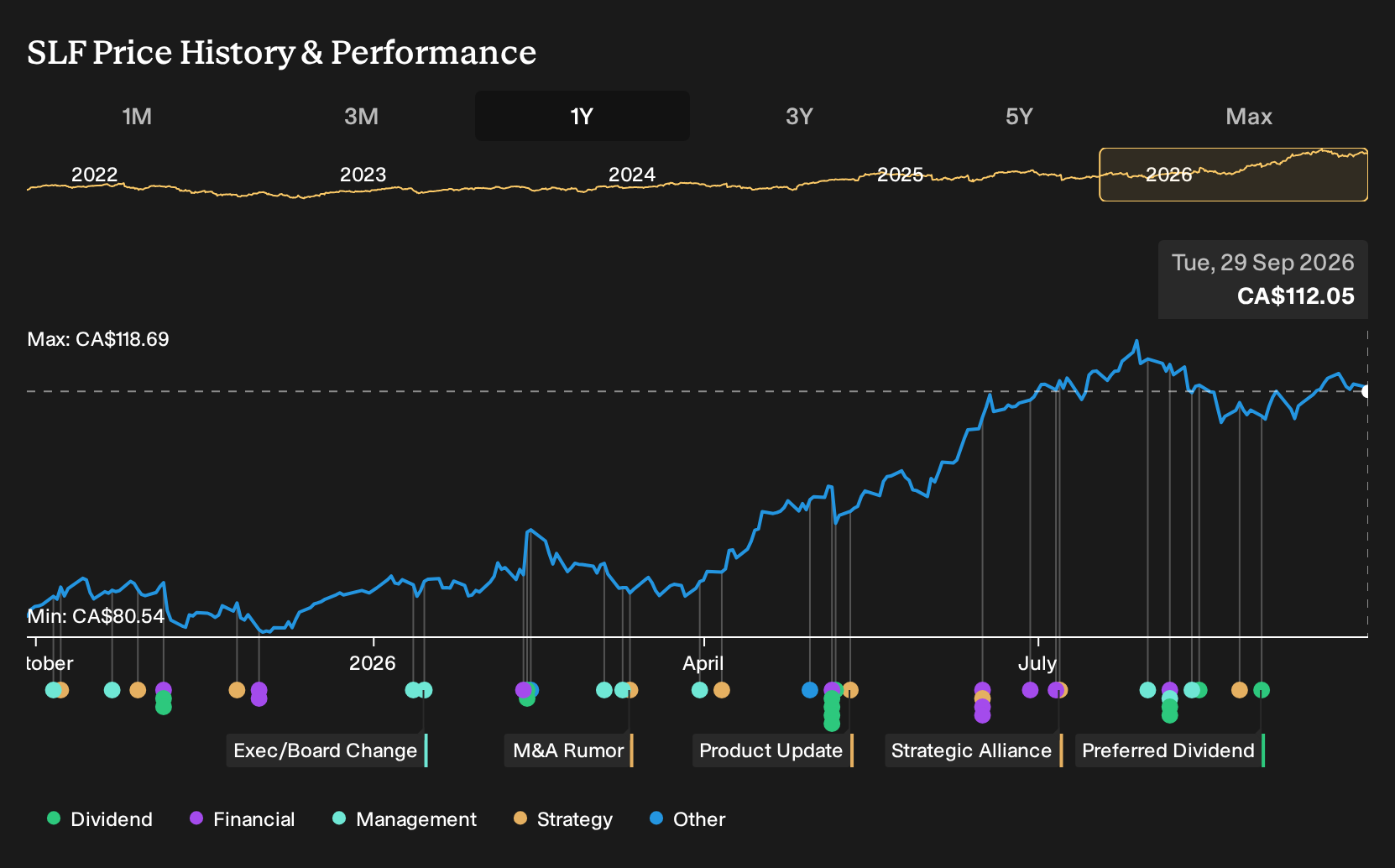Open the Product Update event label

772,750
